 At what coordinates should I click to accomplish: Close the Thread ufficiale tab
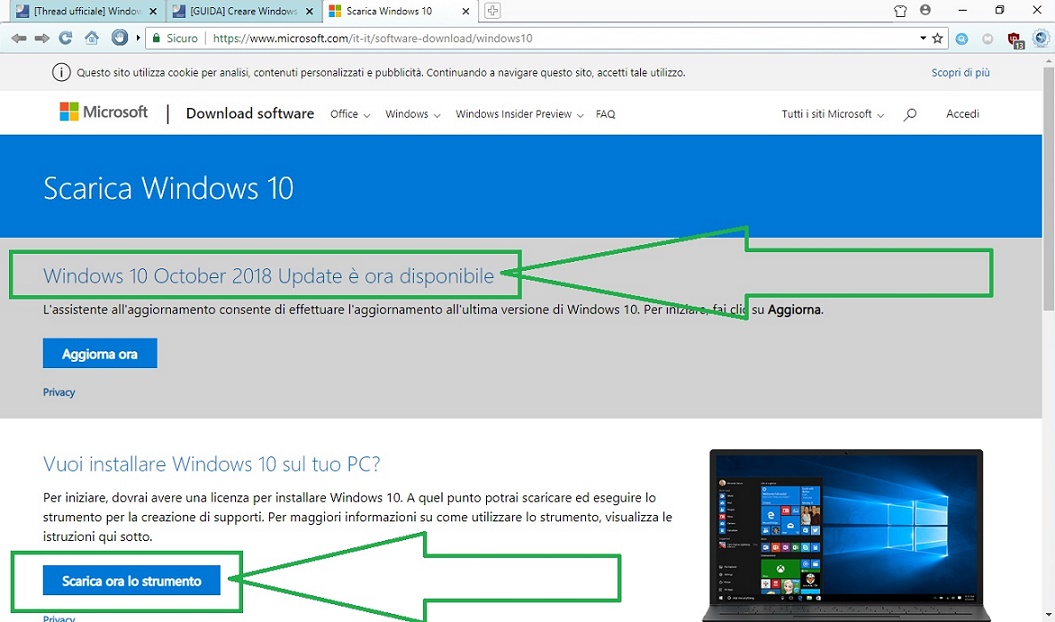point(153,11)
